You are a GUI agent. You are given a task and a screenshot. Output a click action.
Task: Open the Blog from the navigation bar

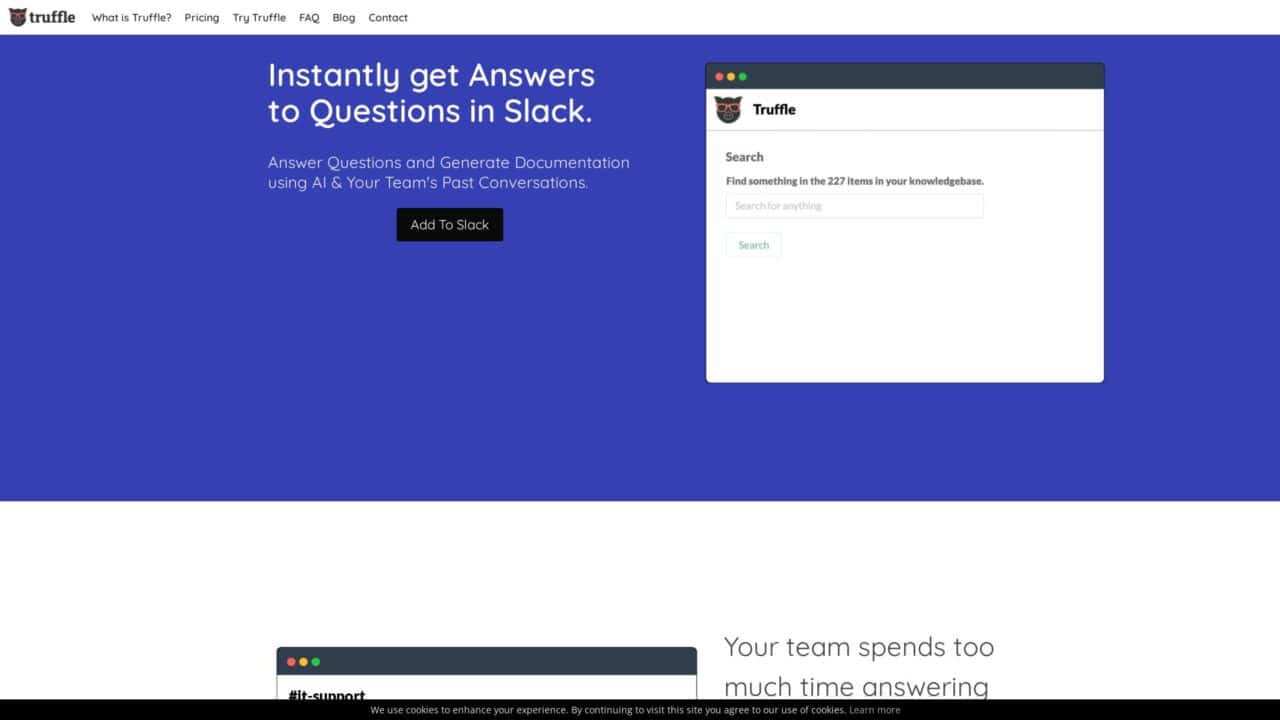[343, 17]
